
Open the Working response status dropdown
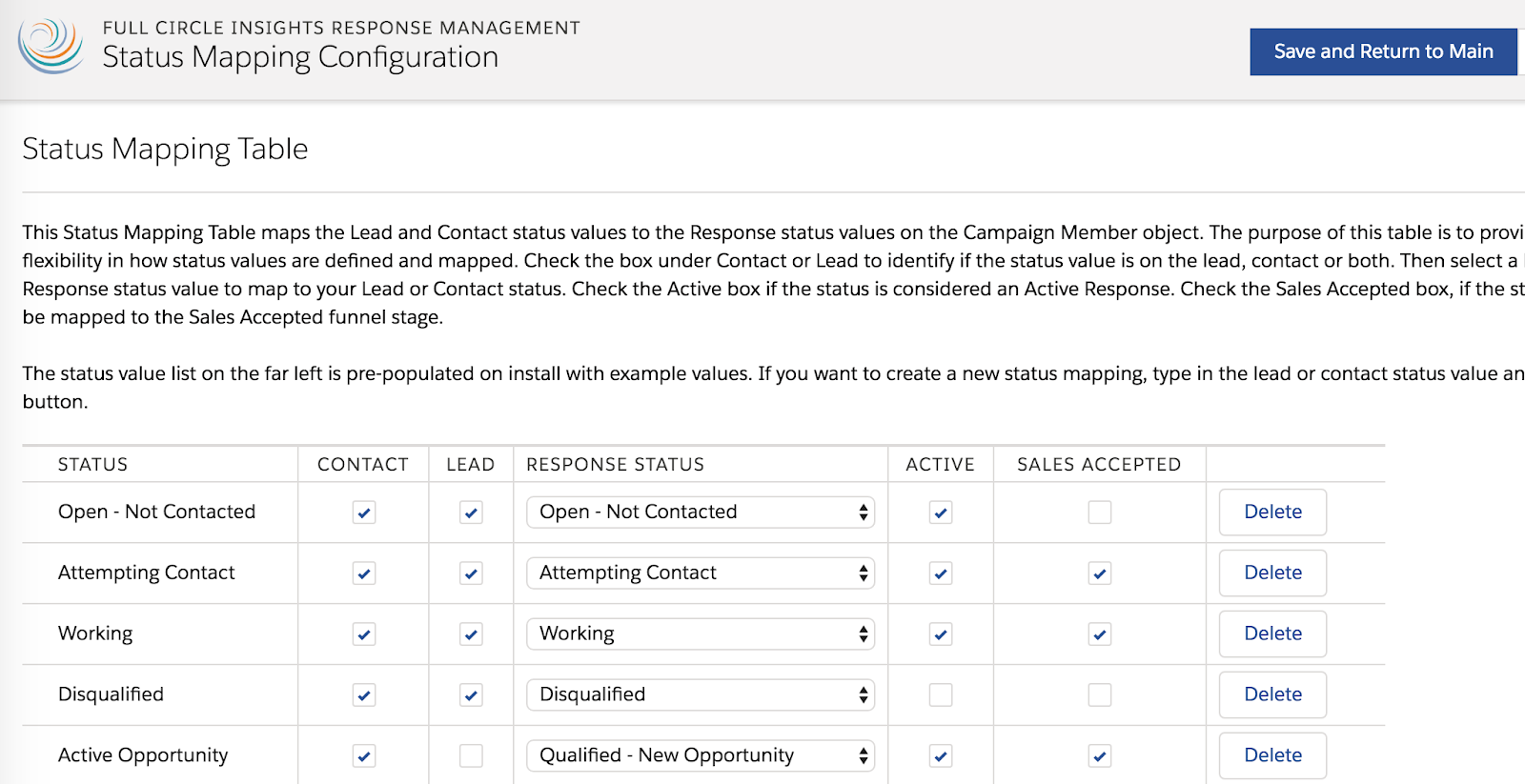coord(701,634)
